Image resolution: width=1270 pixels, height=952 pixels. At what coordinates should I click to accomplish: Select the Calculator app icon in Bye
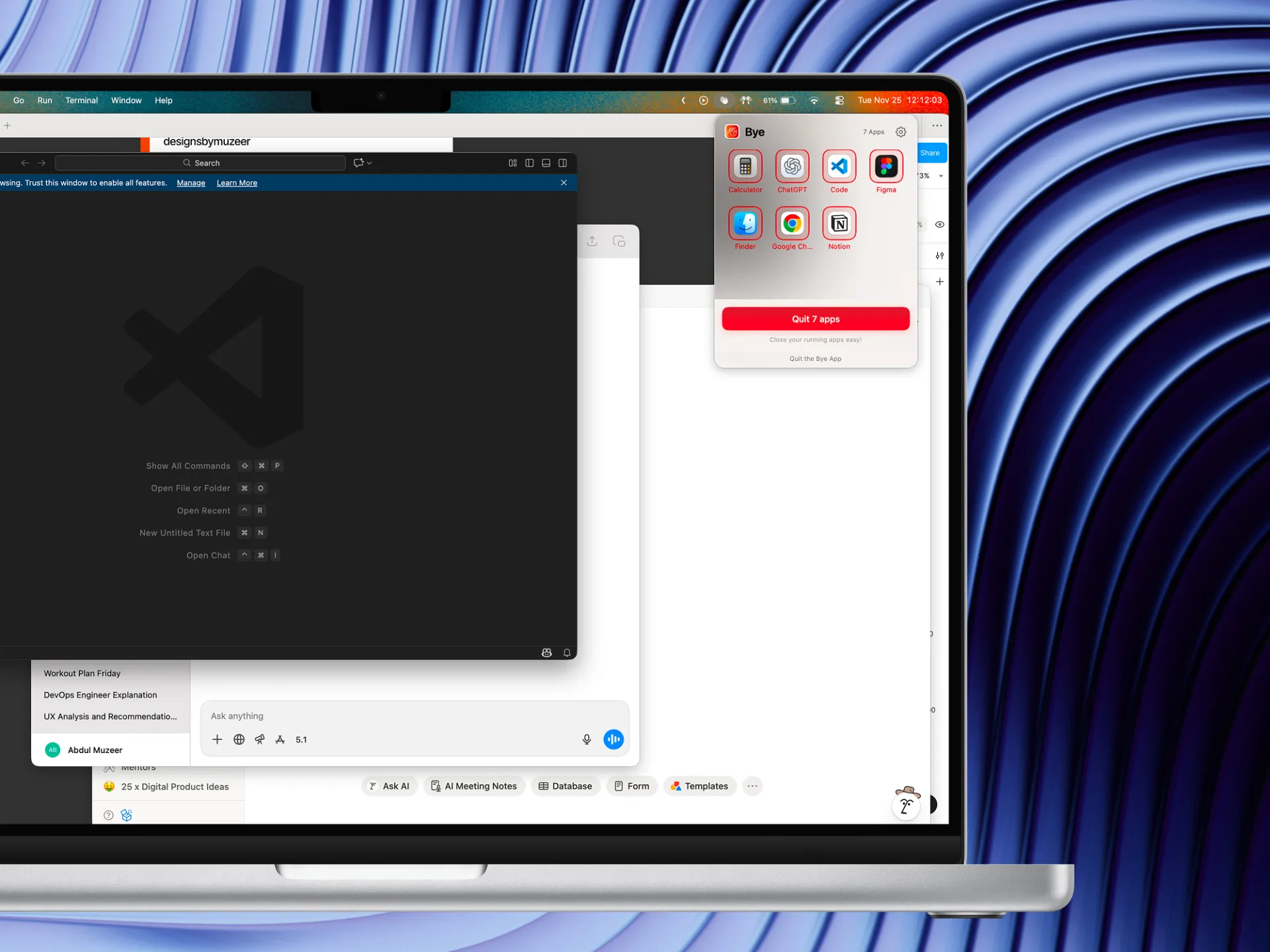(745, 167)
